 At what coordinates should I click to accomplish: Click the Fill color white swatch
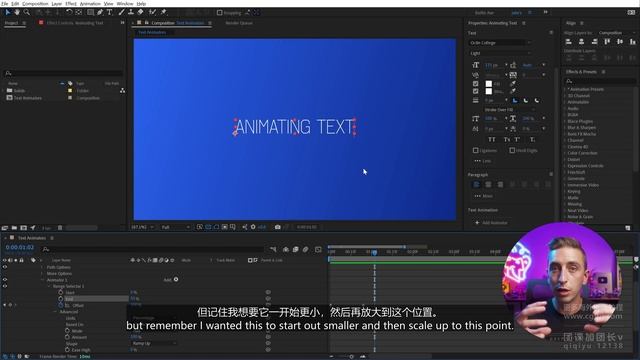tap(489, 84)
